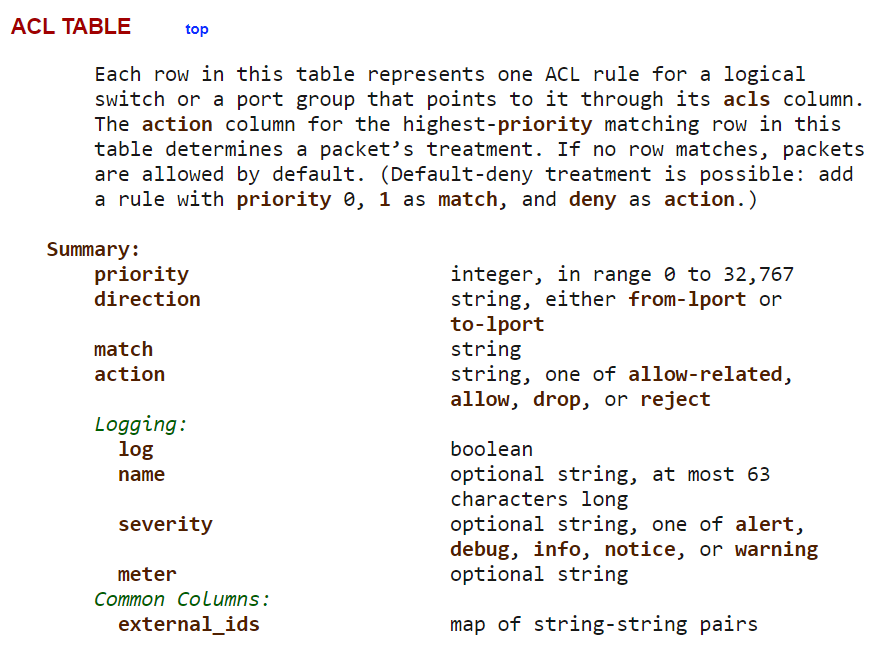Select the severity column entry
This screenshot has width=885, height=658.
[165, 525]
